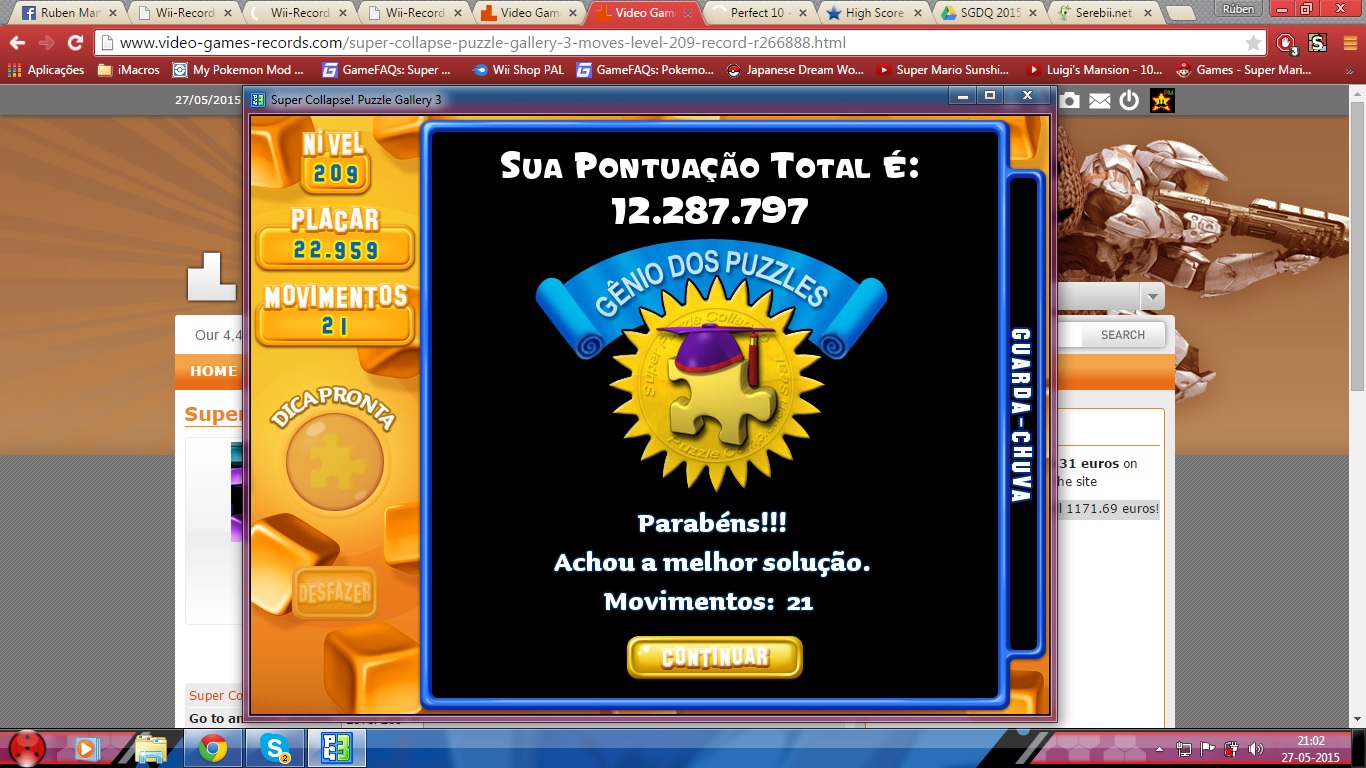Click the power logout icon
The height and width of the screenshot is (768, 1366).
click(1129, 100)
